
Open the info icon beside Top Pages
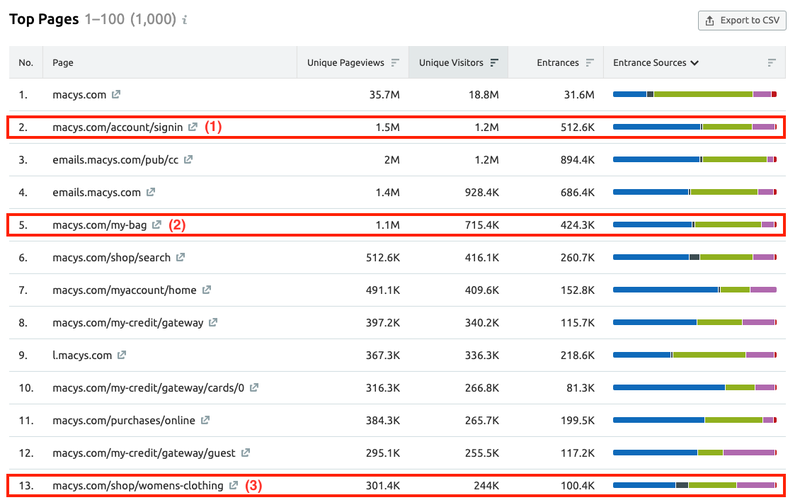(185, 20)
